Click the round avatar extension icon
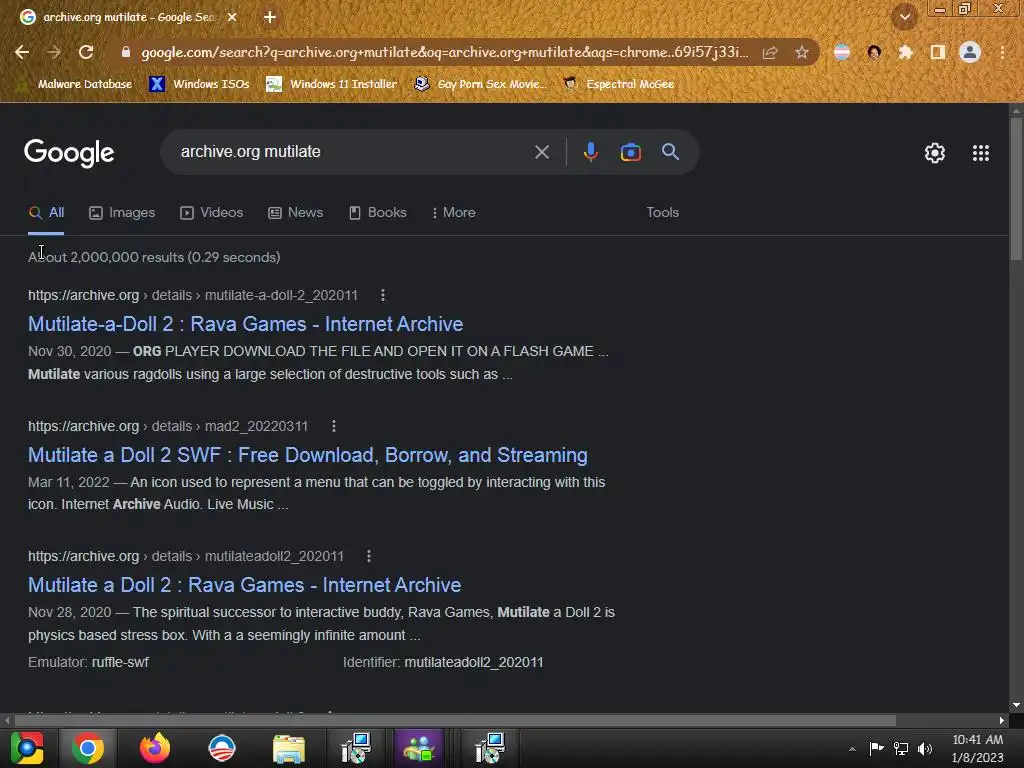The width and height of the screenshot is (1024, 768). (874, 52)
